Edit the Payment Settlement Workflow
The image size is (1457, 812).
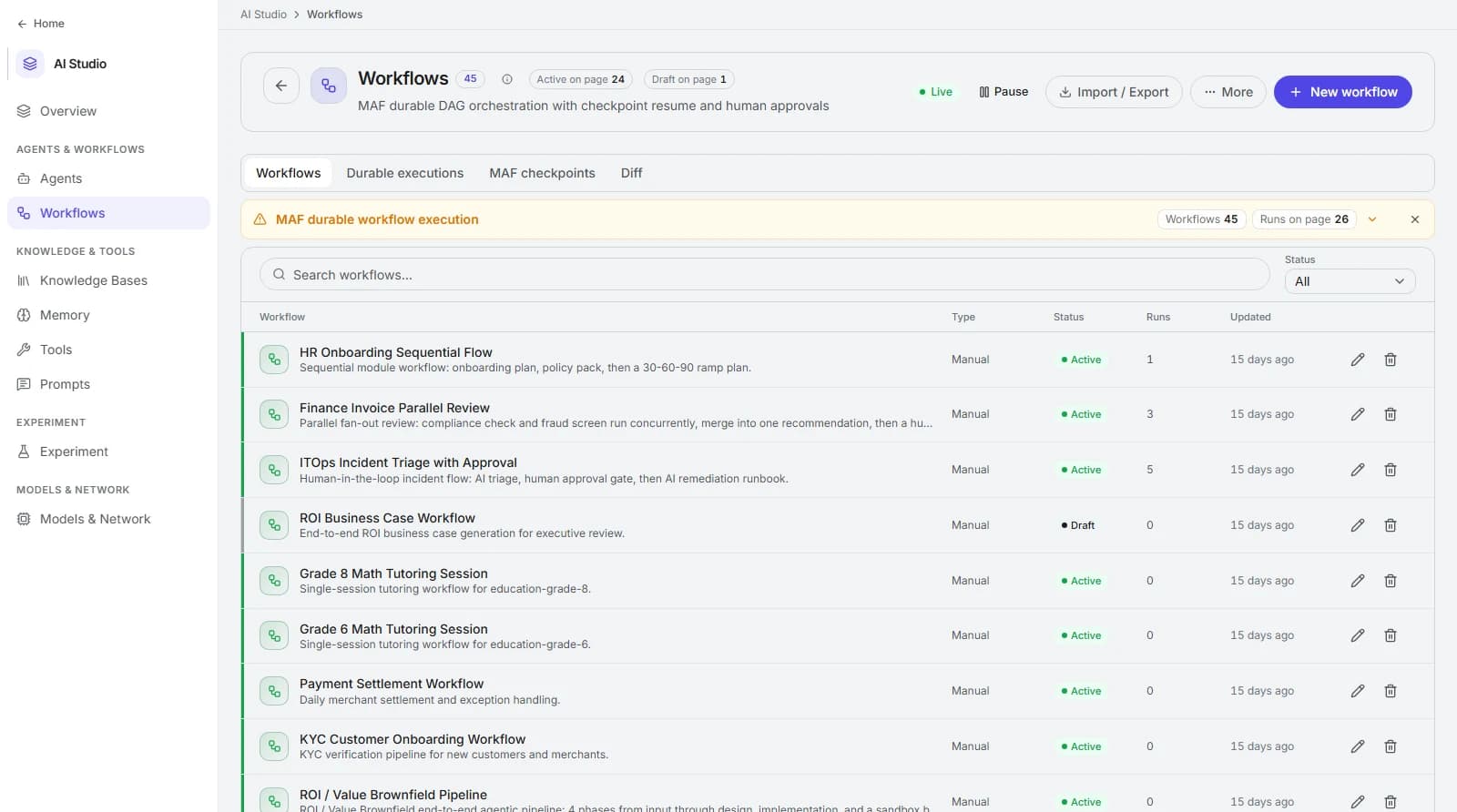pyautogui.click(x=1357, y=691)
